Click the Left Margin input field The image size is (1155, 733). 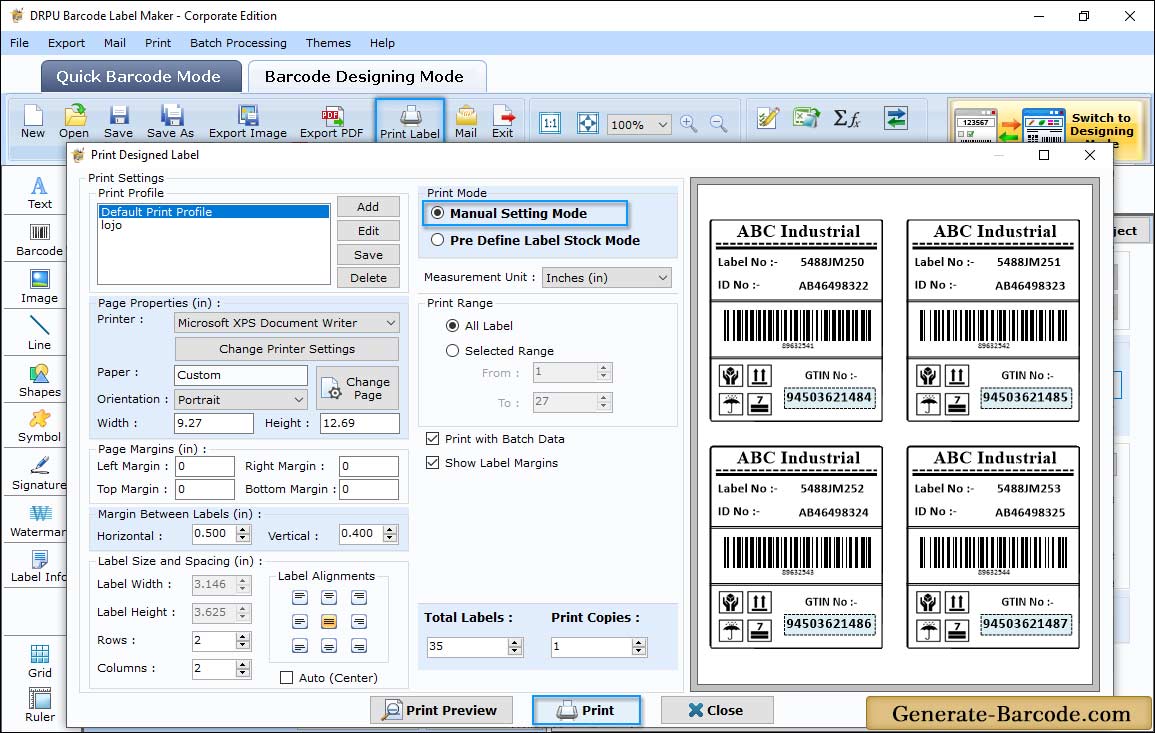[x=205, y=466]
